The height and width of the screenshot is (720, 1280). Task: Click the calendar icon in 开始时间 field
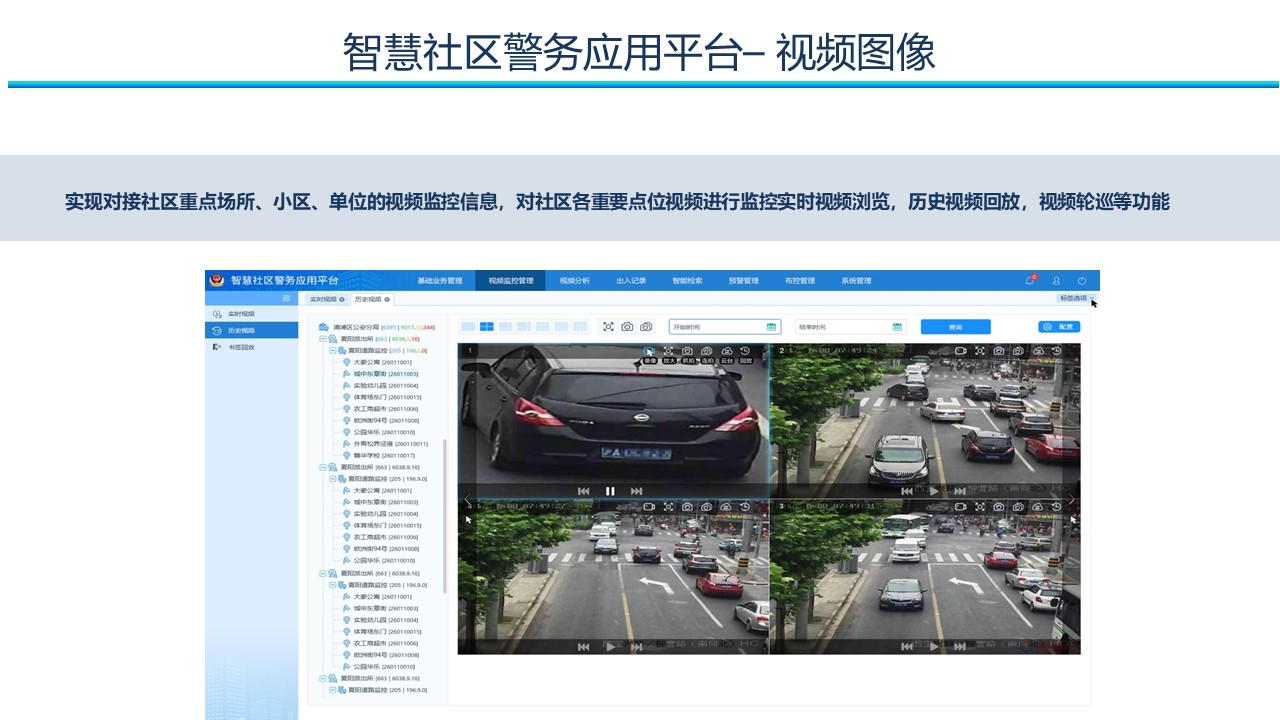[x=771, y=327]
